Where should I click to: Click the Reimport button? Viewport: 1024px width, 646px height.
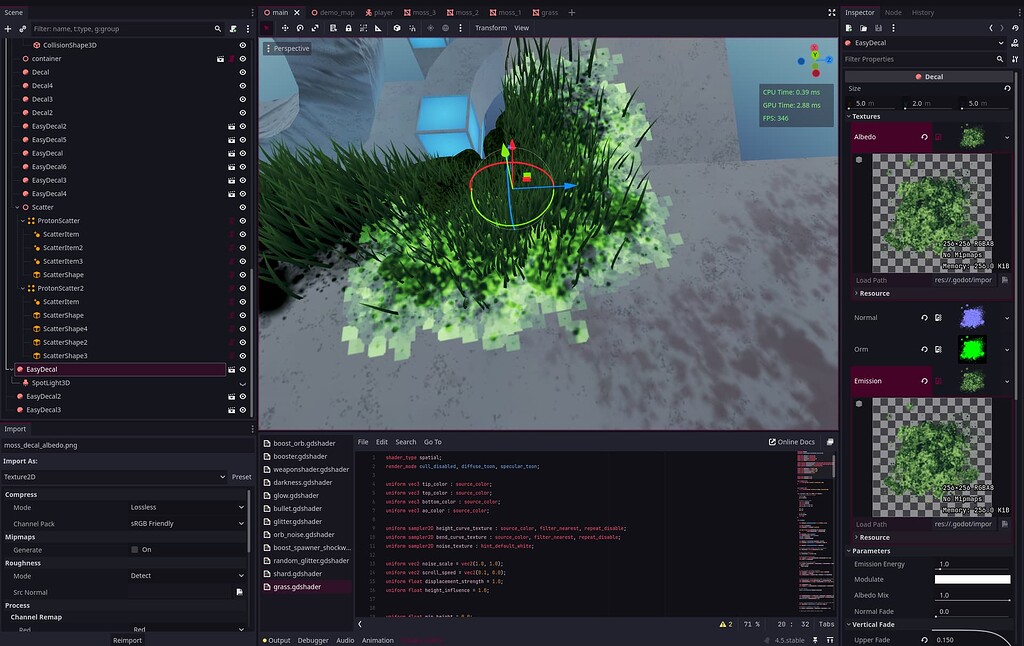(127, 640)
